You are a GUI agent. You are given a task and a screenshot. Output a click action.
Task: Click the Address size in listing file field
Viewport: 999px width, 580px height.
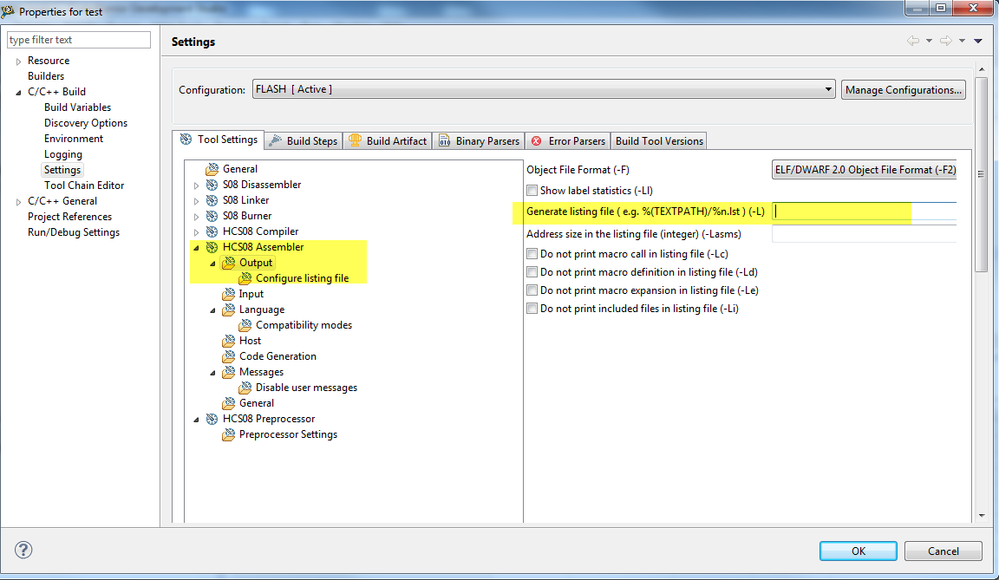(x=864, y=234)
